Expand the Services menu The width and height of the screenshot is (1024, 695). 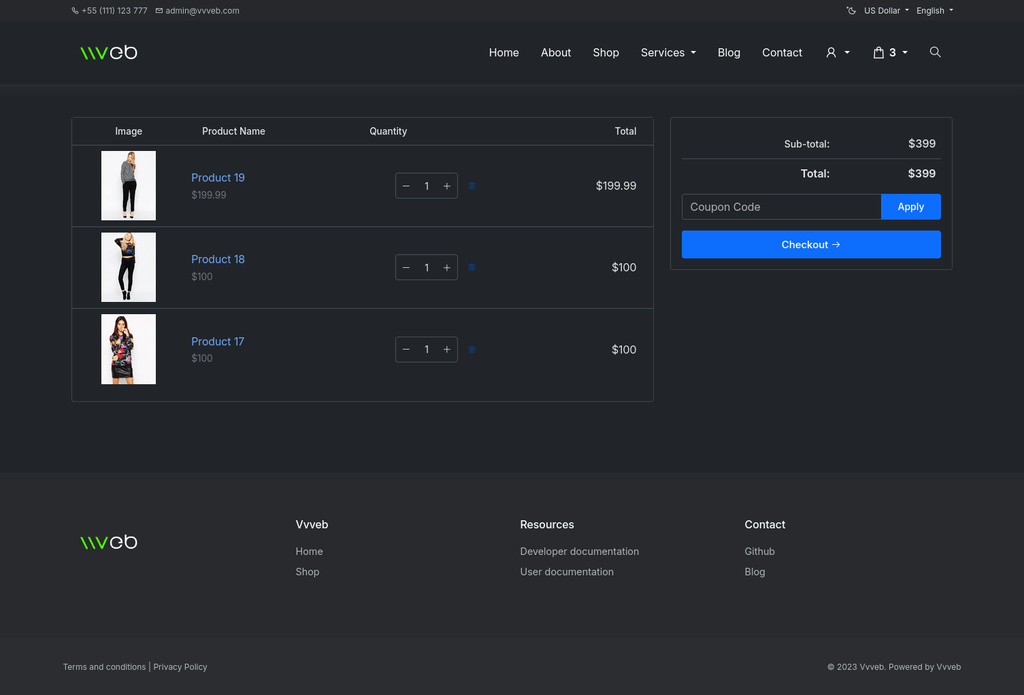668,52
